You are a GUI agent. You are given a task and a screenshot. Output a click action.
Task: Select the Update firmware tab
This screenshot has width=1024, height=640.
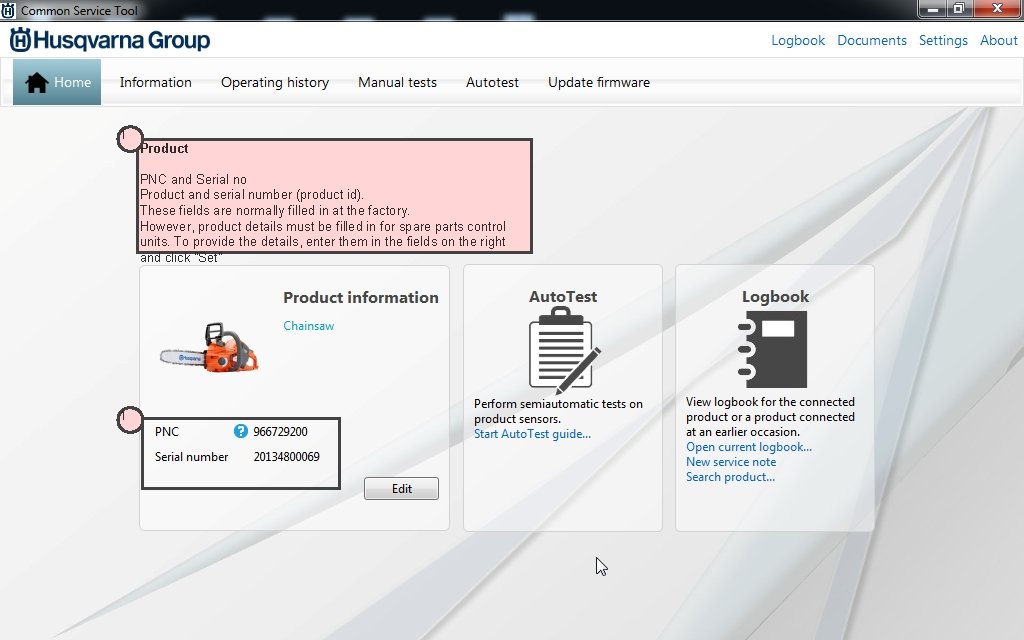pos(599,82)
